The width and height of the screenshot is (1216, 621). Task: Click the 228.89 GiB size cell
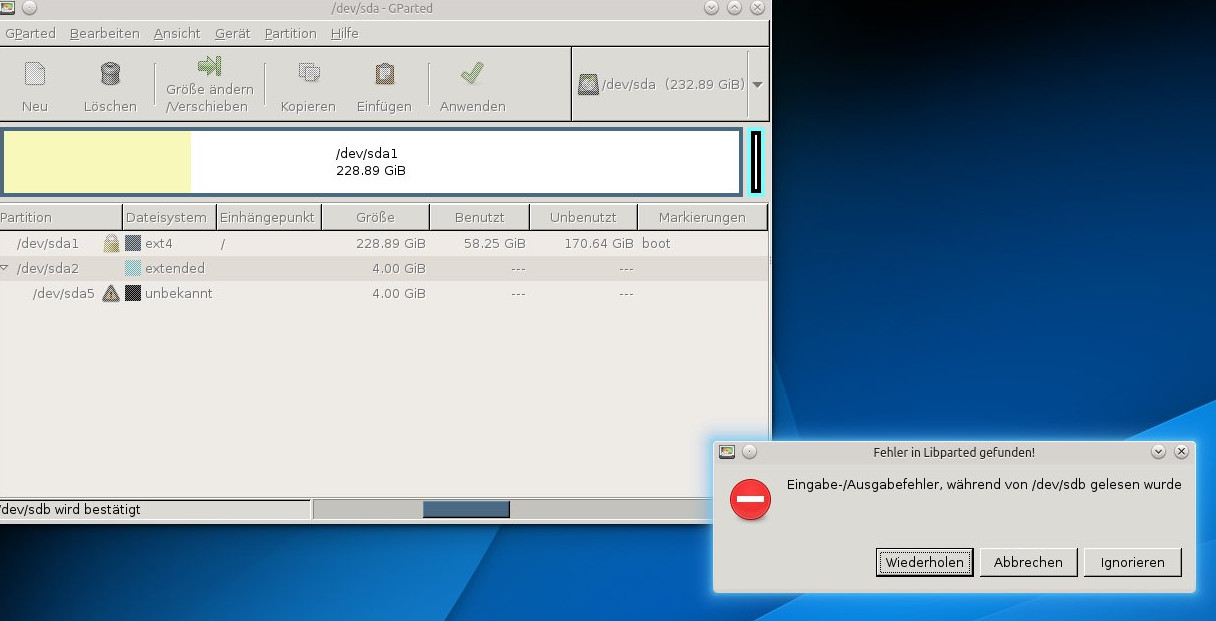click(x=391, y=243)
